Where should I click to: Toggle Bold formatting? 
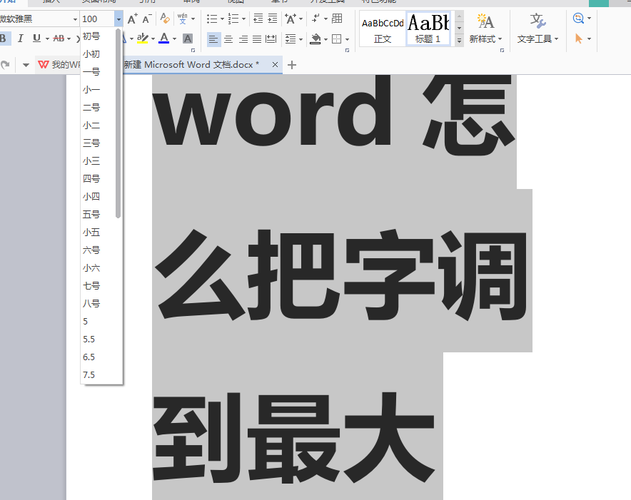(x=3, y=39)
